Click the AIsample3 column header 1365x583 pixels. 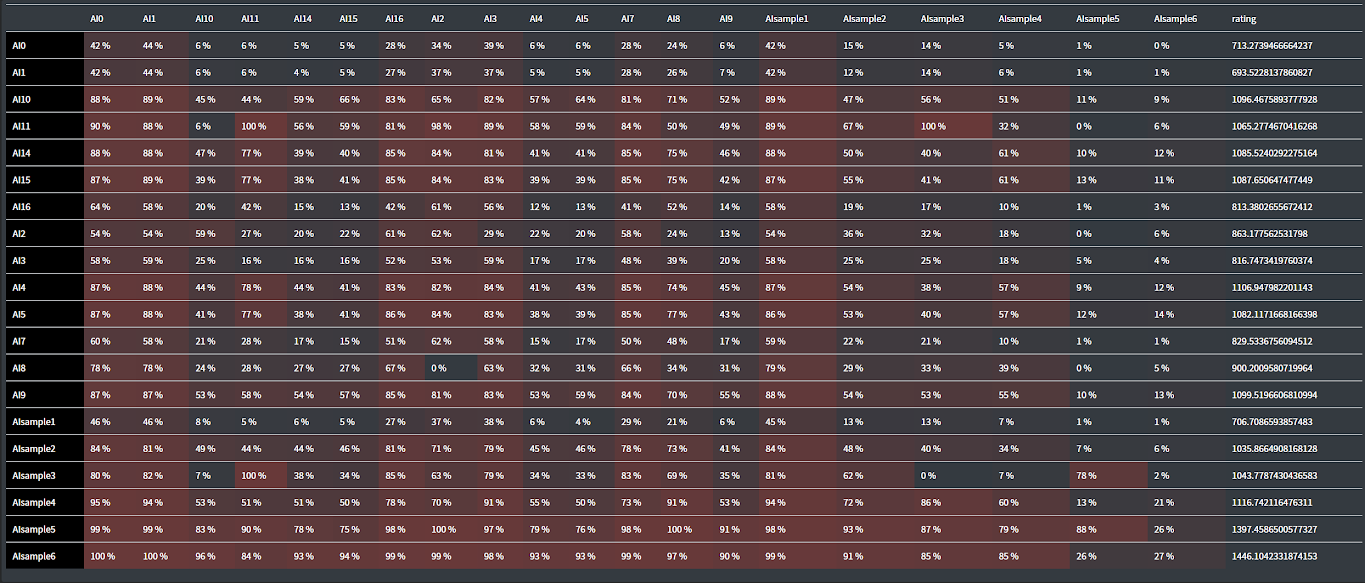[x=943, y=19]
